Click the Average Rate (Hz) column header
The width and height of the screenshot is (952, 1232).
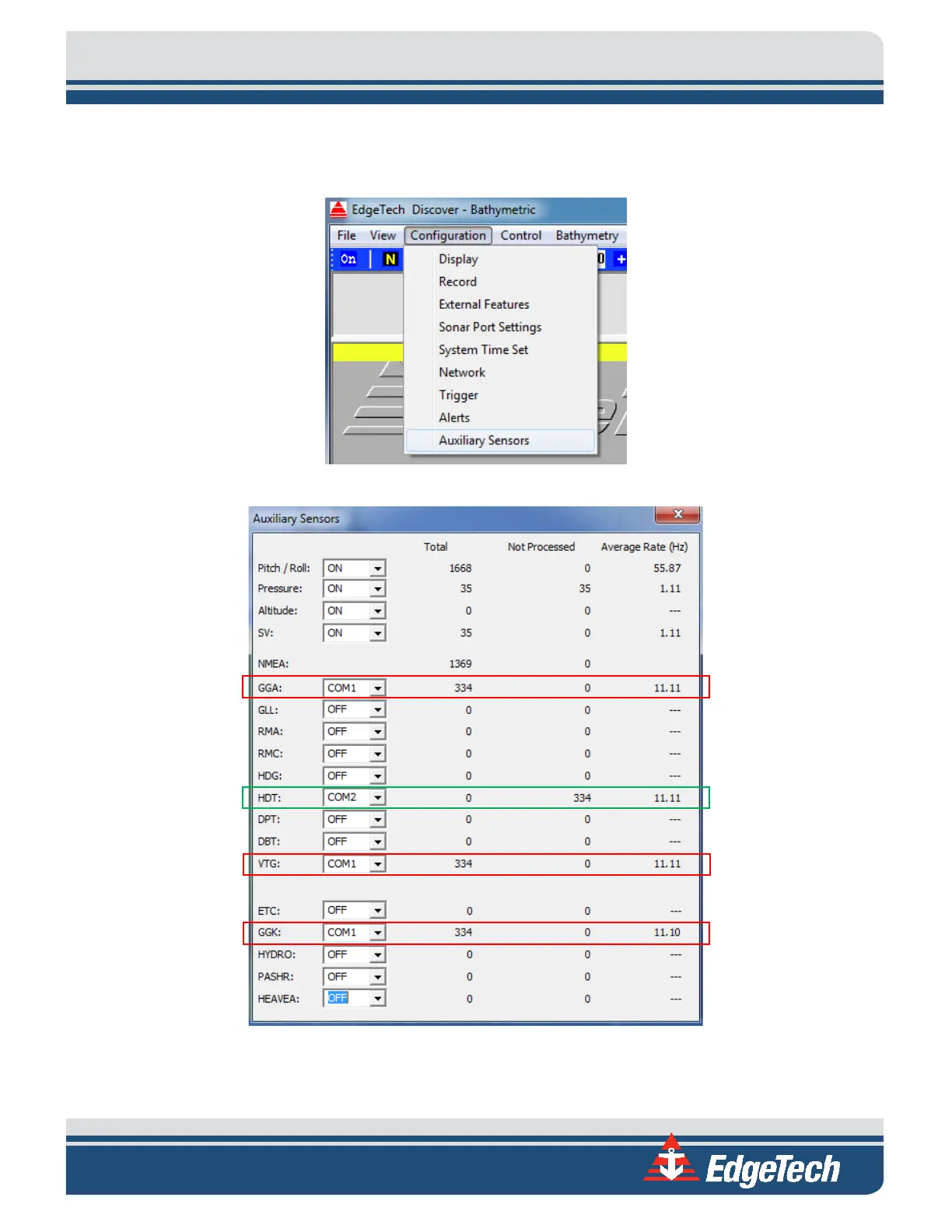[x=644, y=547]
